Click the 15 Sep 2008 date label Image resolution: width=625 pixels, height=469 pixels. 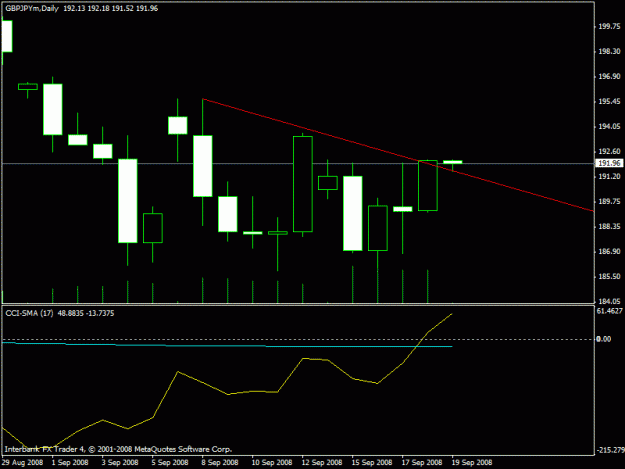click(x=372, y=462)
